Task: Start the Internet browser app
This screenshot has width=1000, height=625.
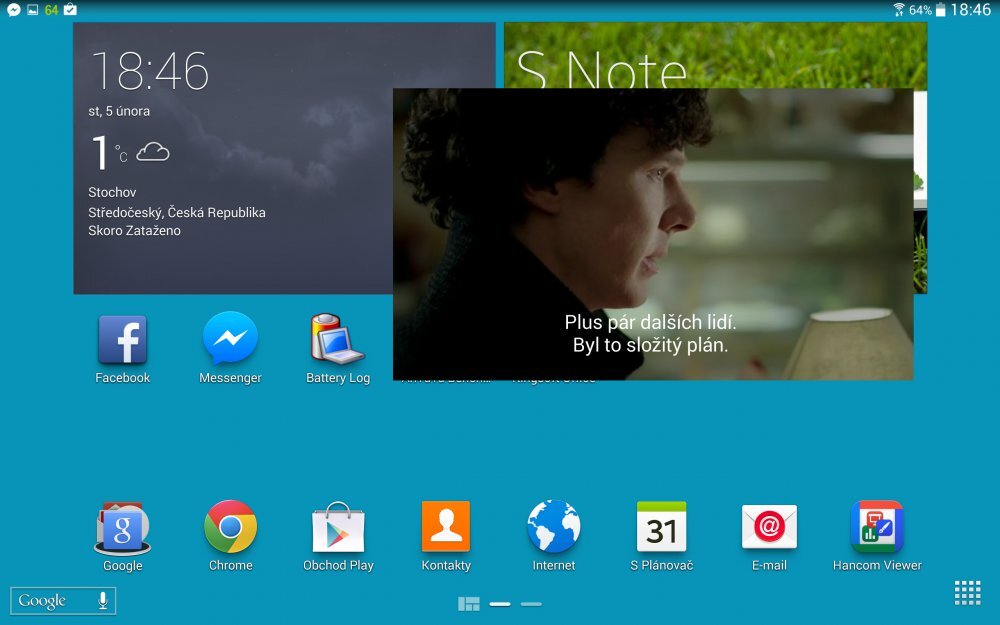Action: click(553, 525)
